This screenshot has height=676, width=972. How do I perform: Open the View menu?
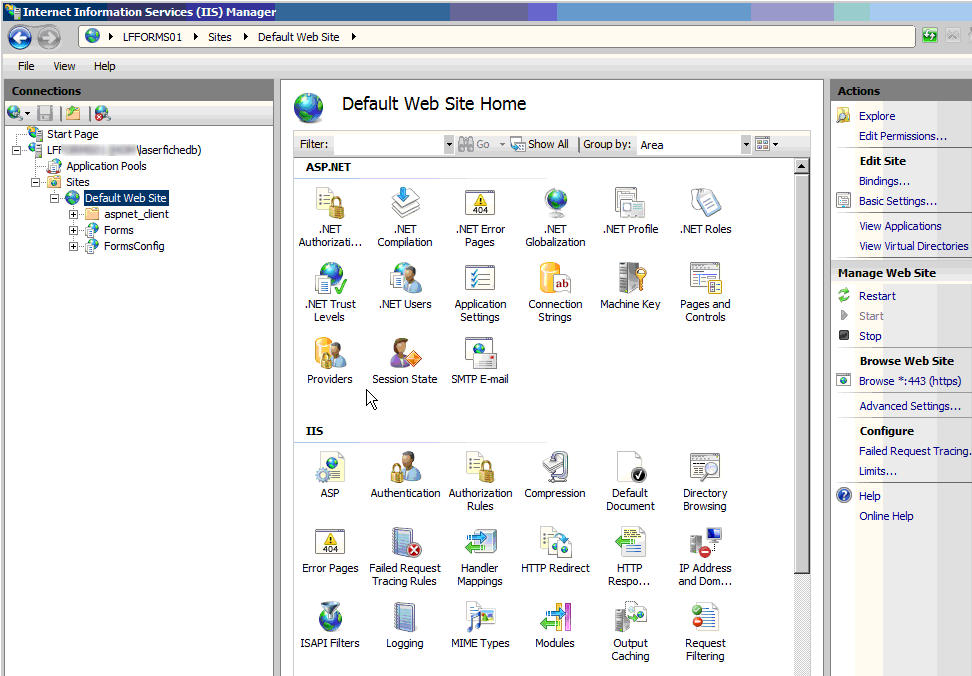64,66
